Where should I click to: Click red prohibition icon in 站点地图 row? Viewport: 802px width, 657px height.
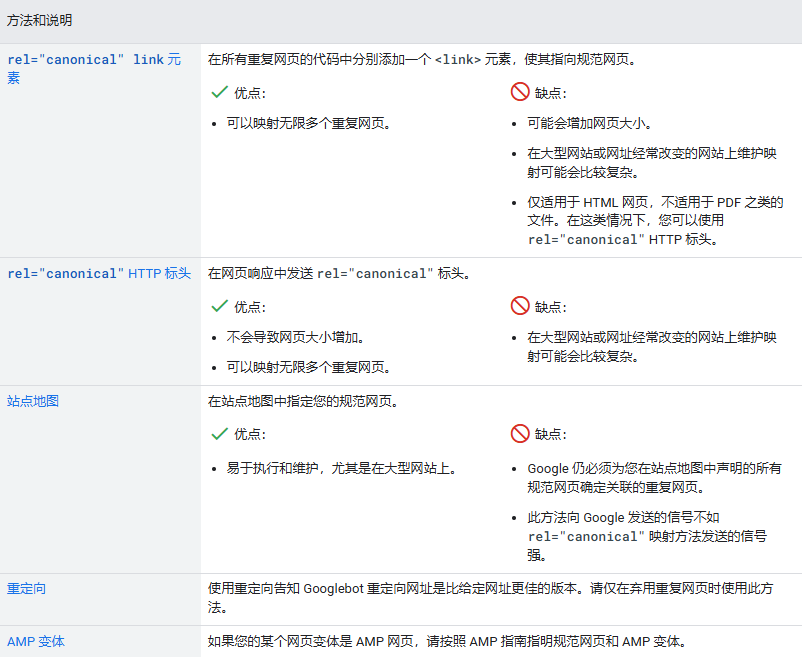point(519,434)
